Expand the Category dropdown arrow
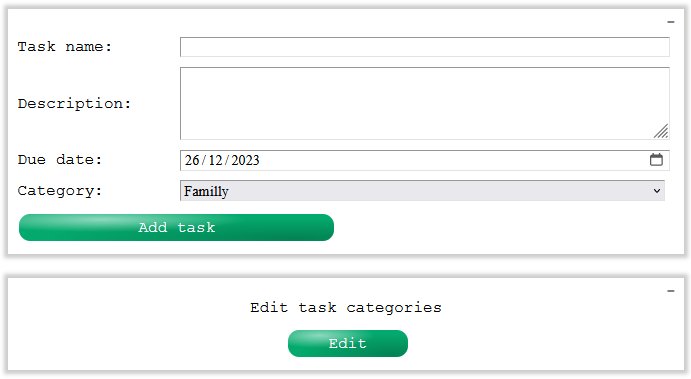The width and height of the screenshot is (691, 379). 657,191
